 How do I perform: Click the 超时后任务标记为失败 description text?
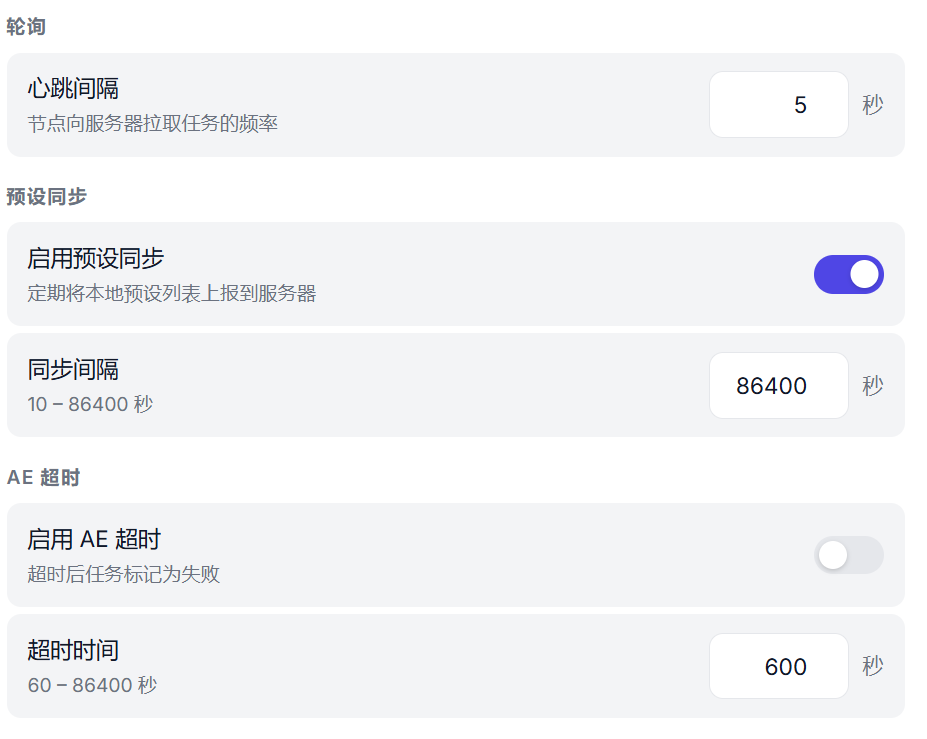(x=123, y=575)
